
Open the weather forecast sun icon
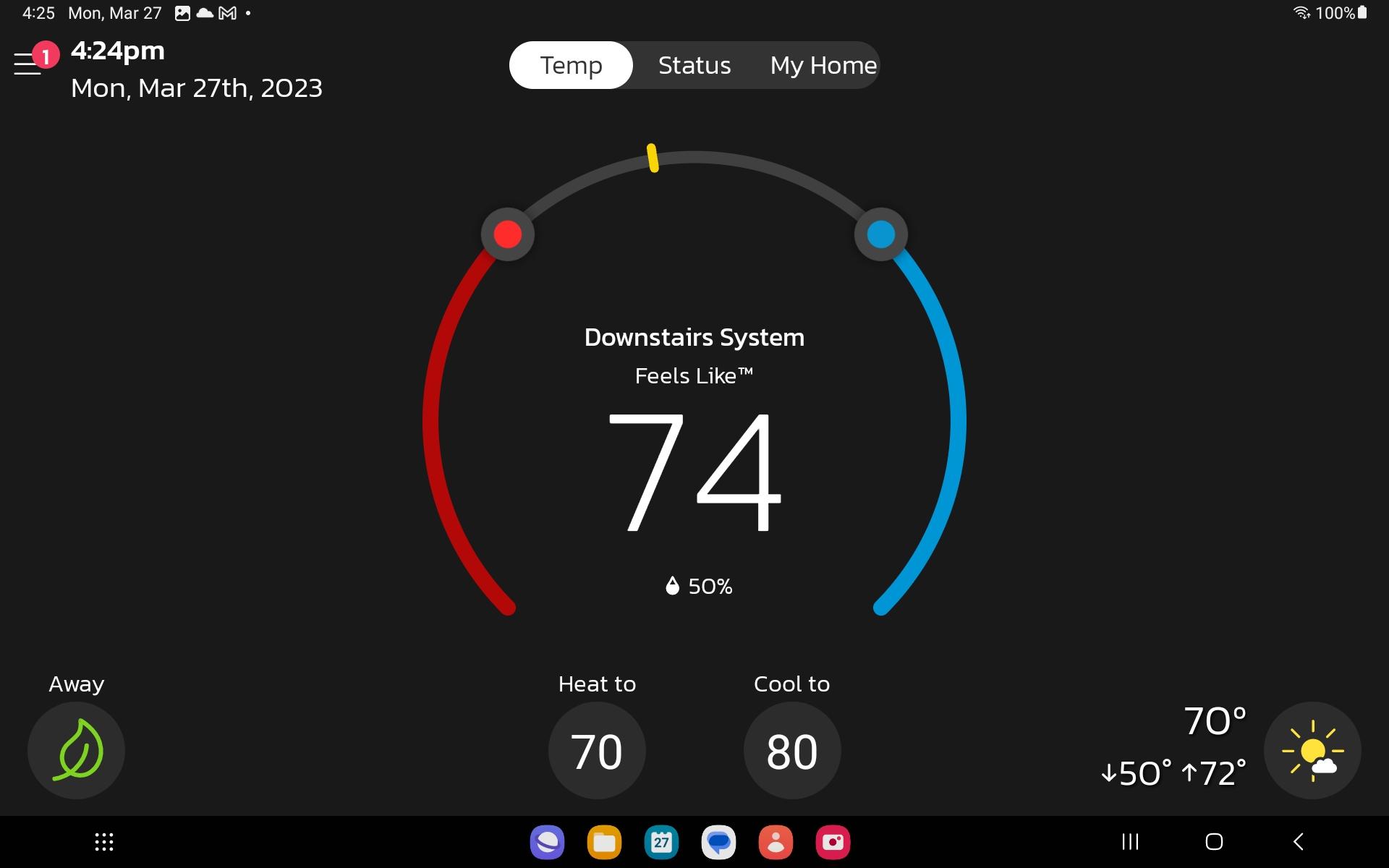coord(1312,750)
